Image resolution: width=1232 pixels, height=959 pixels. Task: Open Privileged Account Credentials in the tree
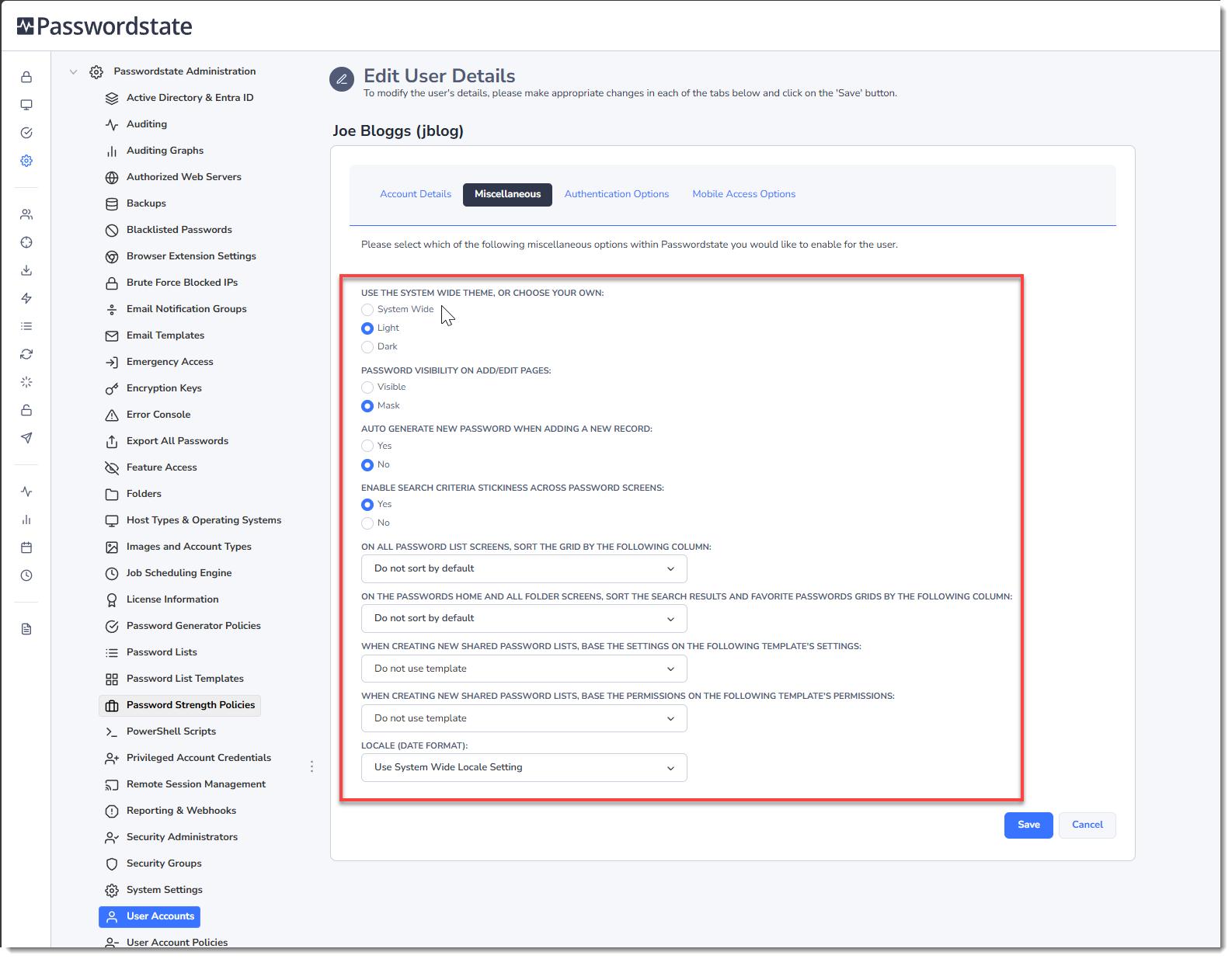pyautogui.click(x=199, y=758)
